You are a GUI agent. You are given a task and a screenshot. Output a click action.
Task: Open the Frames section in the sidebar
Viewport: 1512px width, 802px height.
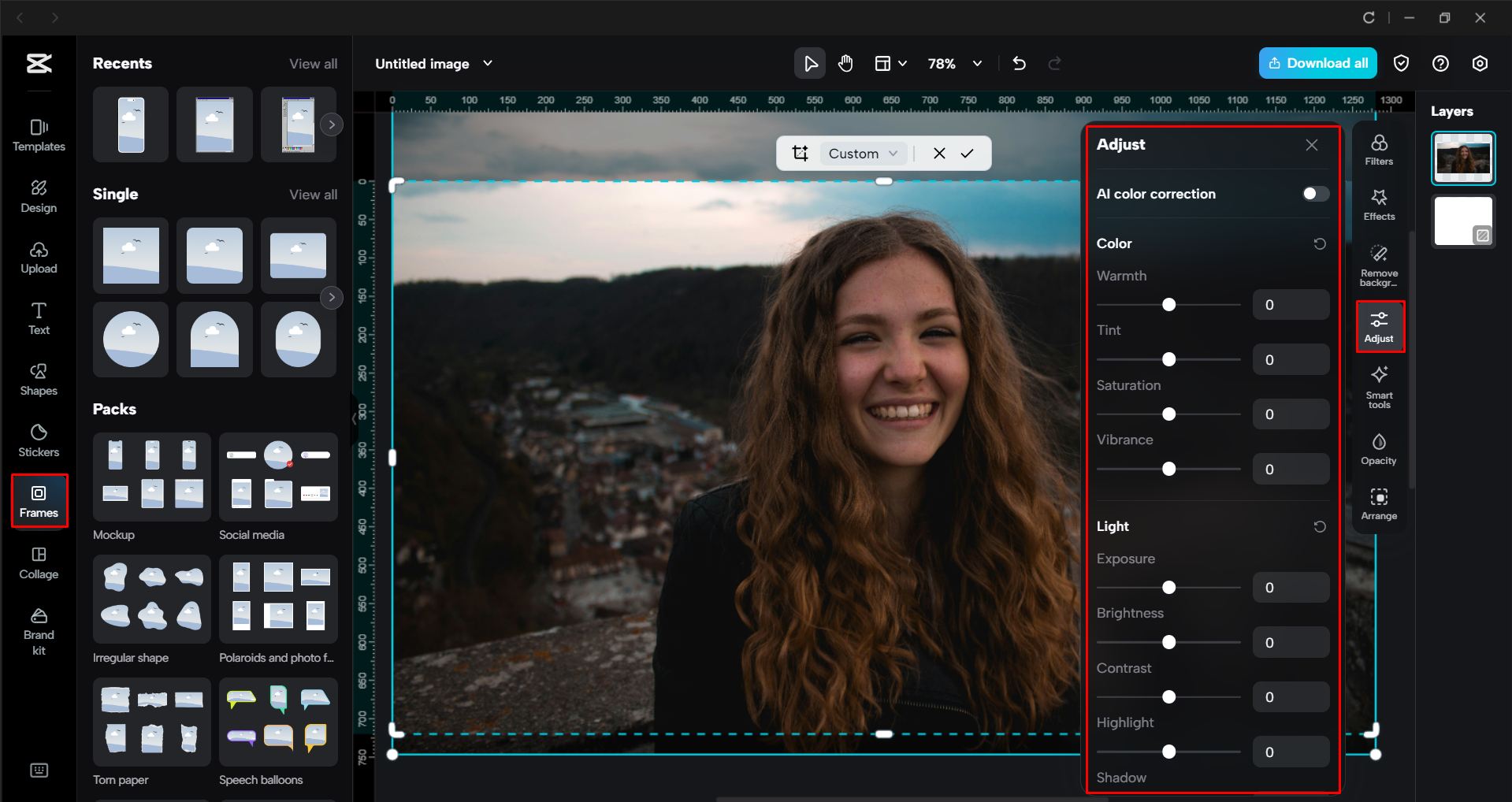(x=39, y=500)
